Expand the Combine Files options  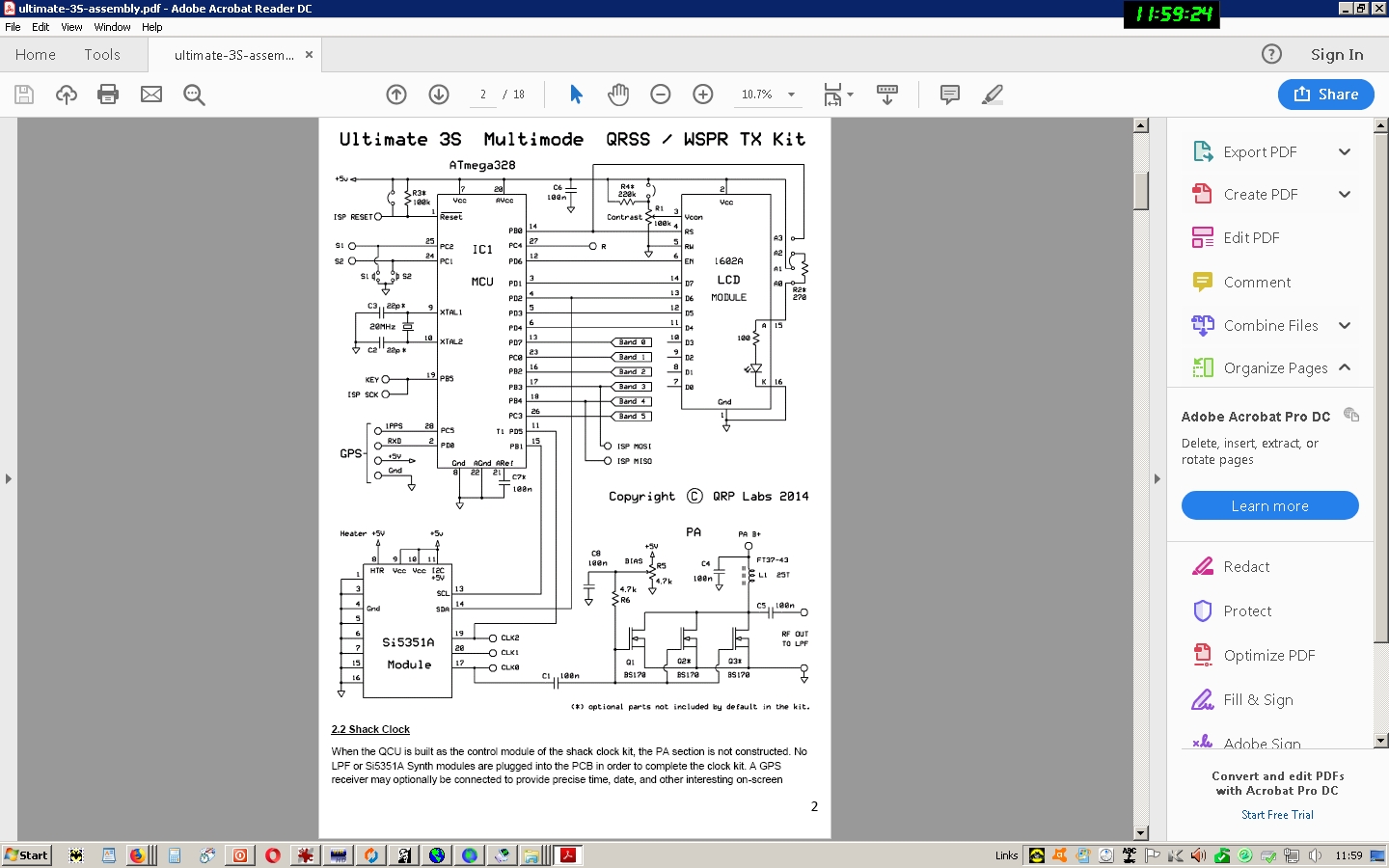click(1345, 326)
